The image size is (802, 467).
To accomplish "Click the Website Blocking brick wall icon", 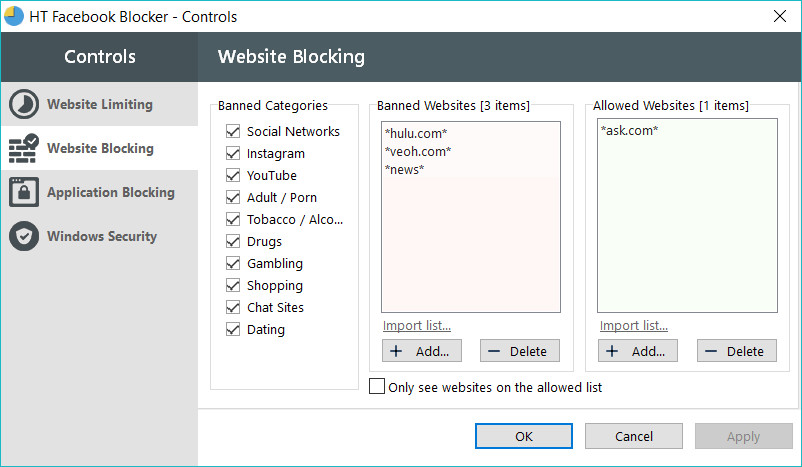I will click(24, 148).
